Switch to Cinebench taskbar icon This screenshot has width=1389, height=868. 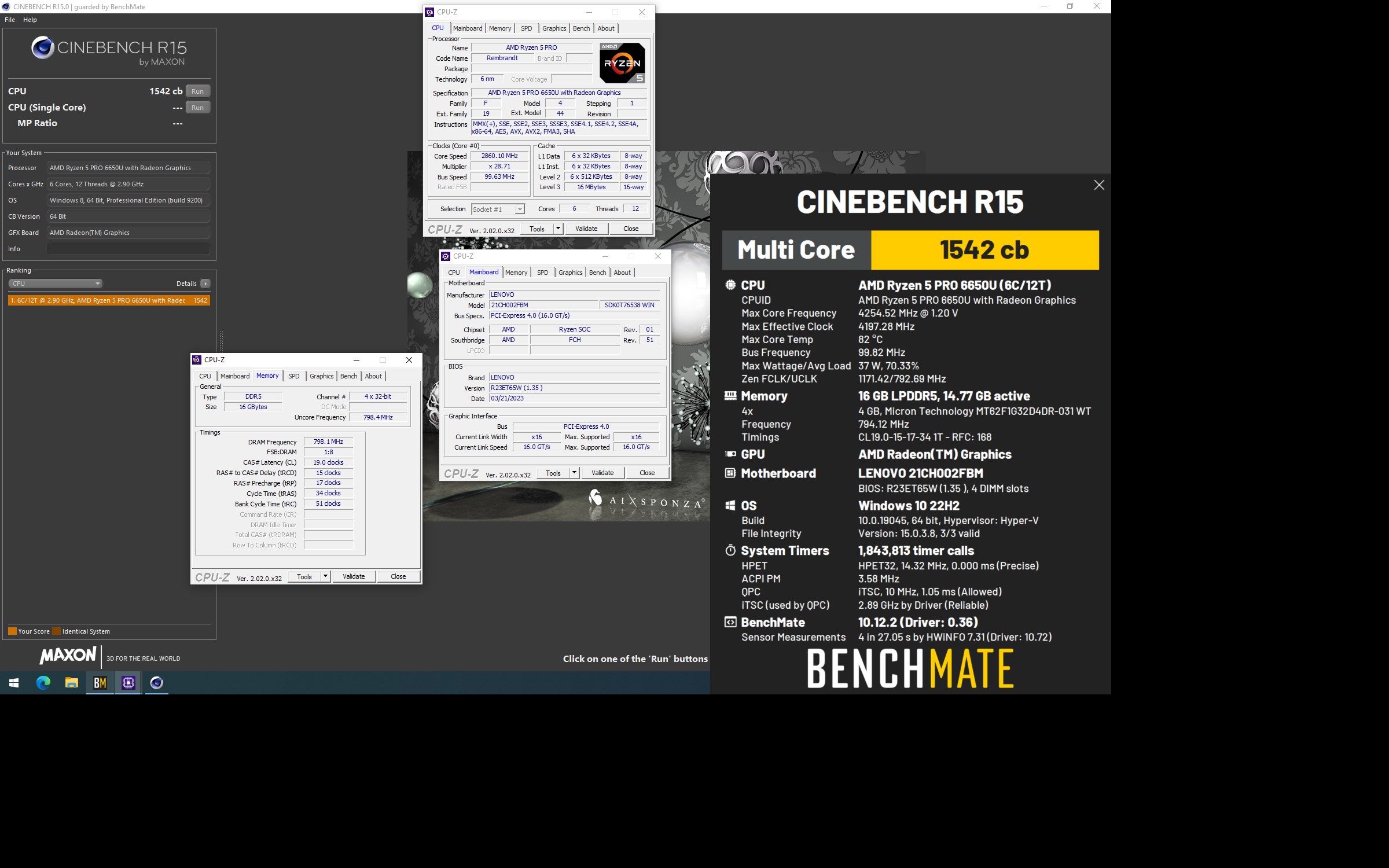point(156,683)
